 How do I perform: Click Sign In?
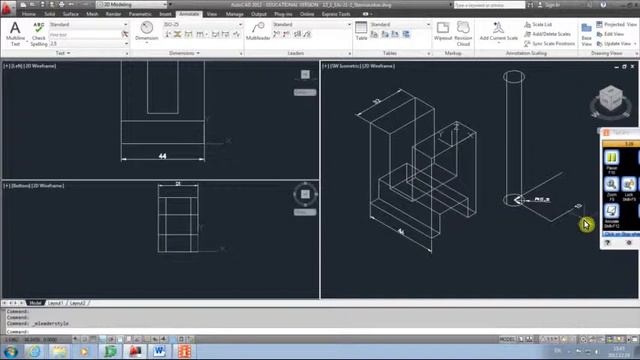pyautogui.click(x=550, y=5)
